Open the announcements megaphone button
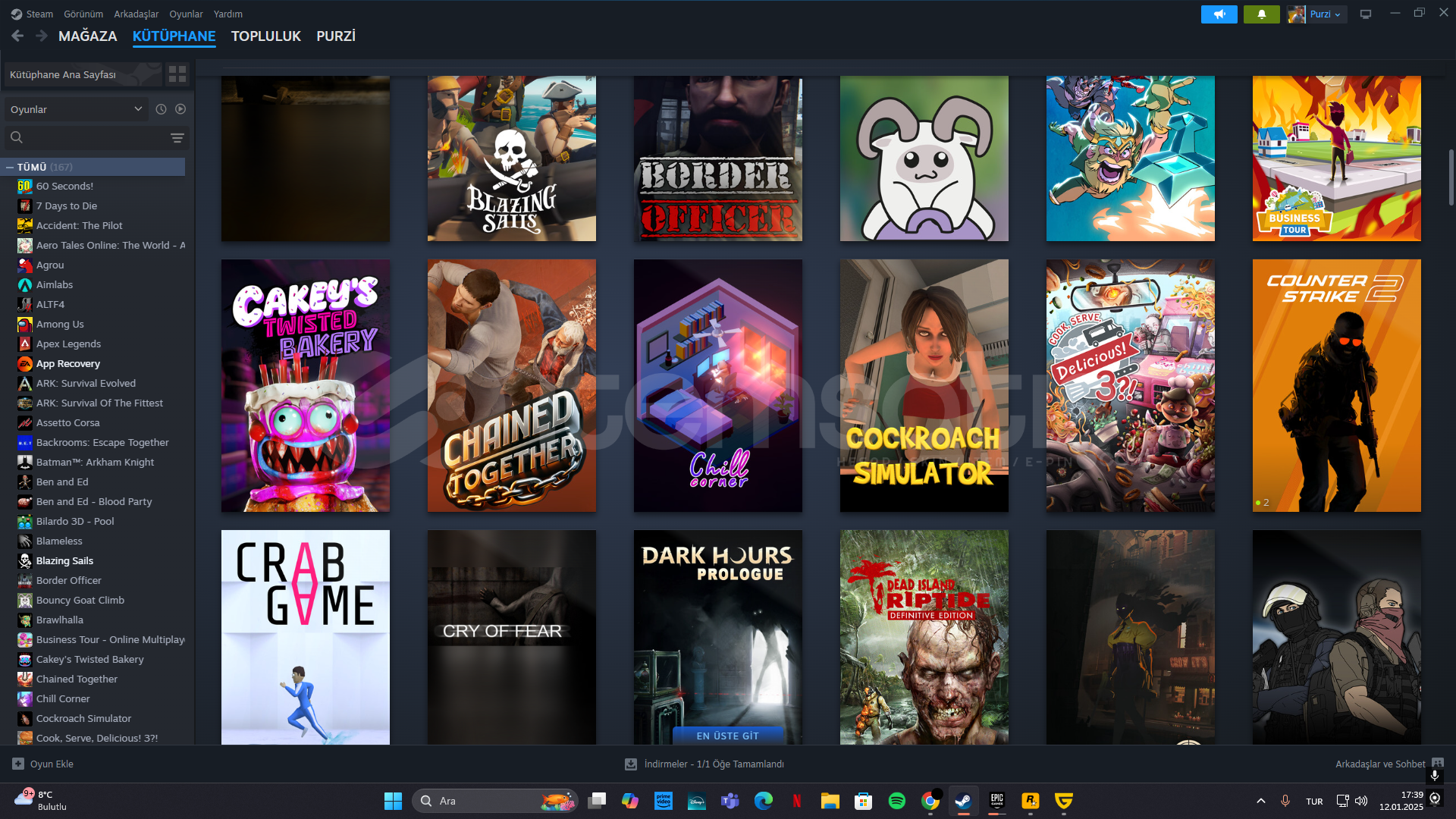The height and width of the screenshot is (819, 1456). coord(1219,14)
